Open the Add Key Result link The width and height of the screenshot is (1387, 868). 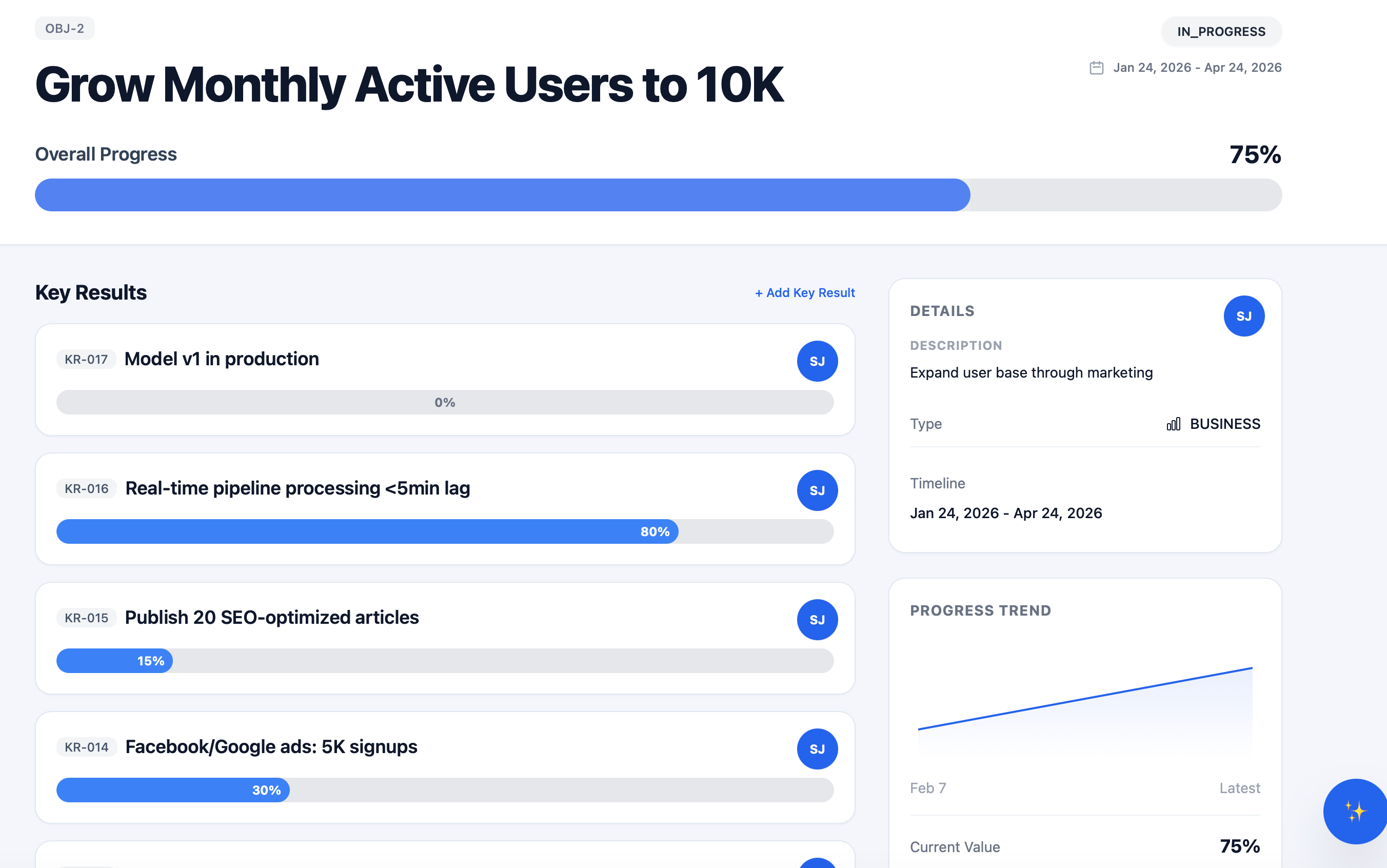(x=804, y=292)
